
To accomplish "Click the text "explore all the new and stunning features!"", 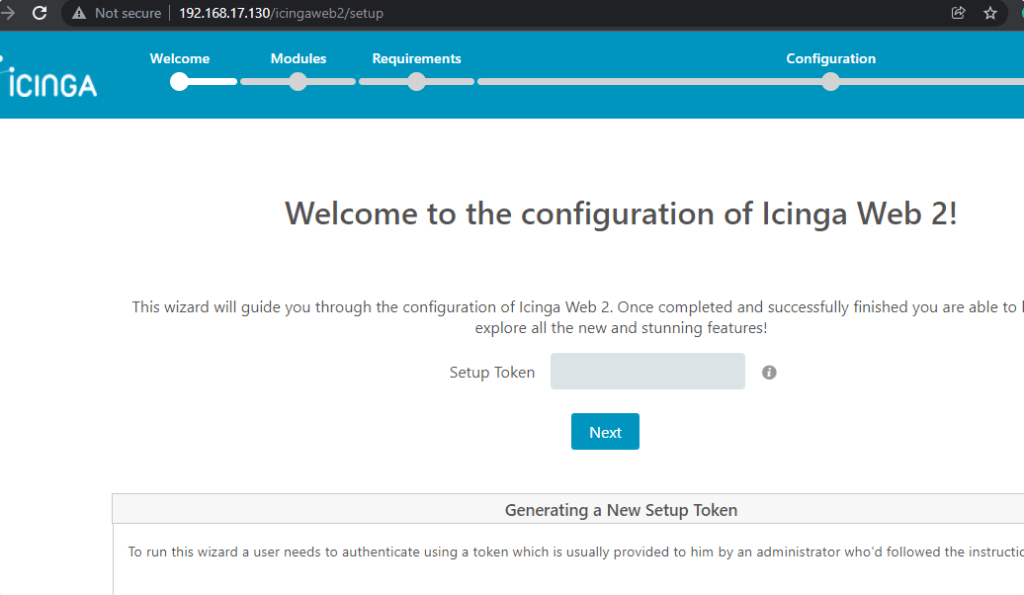I will 621,328.
